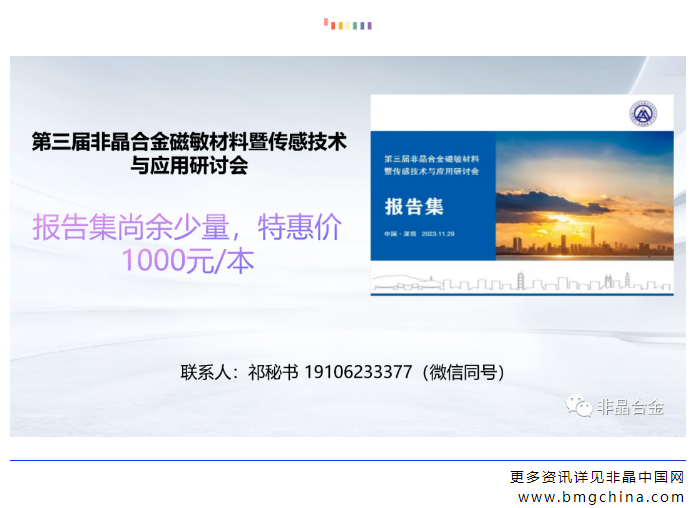This screenshot has width=693, height=508.
Task: Click the cover date 中国·深圳 2023.11.29
Action: [x=419, y=234]
